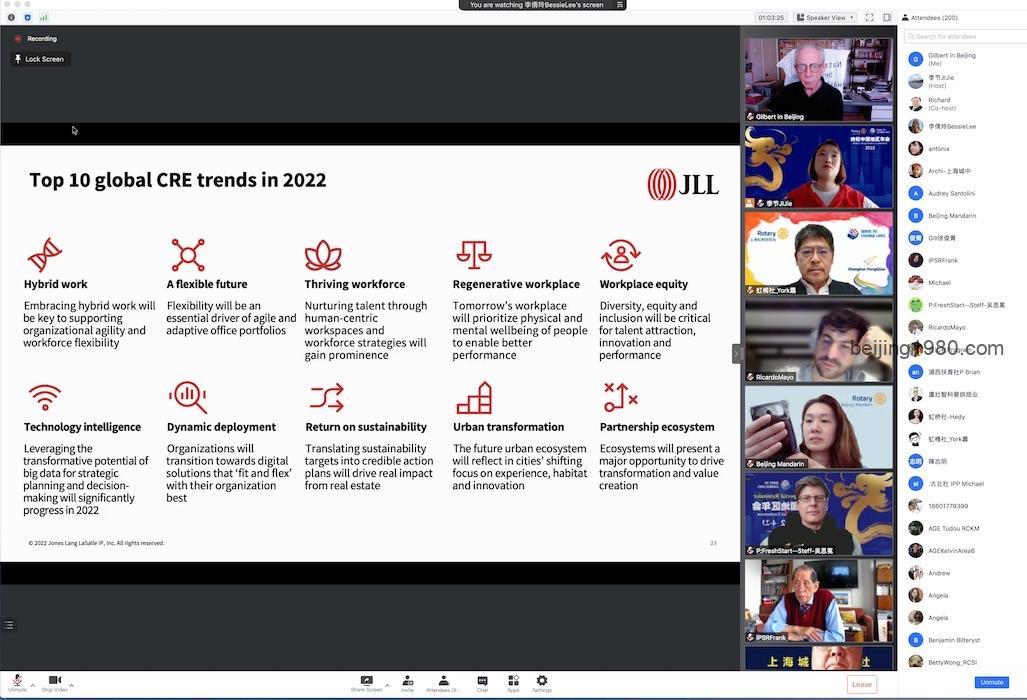Image resolution: width=1027 pixels, height=700 pixels.
Task: Click the Search for attendees field
Action: coord(965,37)
